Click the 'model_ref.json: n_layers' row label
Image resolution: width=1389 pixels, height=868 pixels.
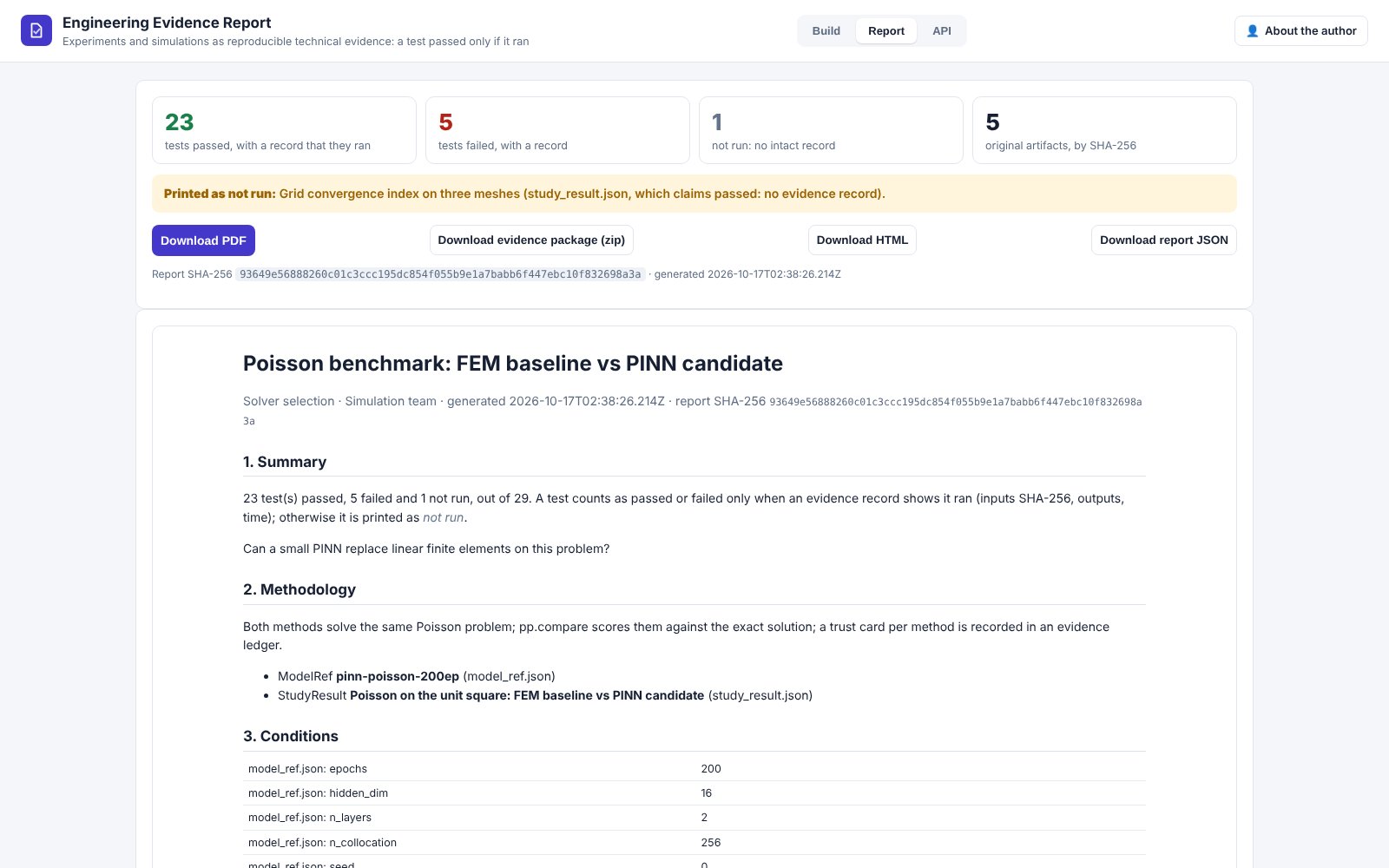pyautogui.click(x=310, y=818)
